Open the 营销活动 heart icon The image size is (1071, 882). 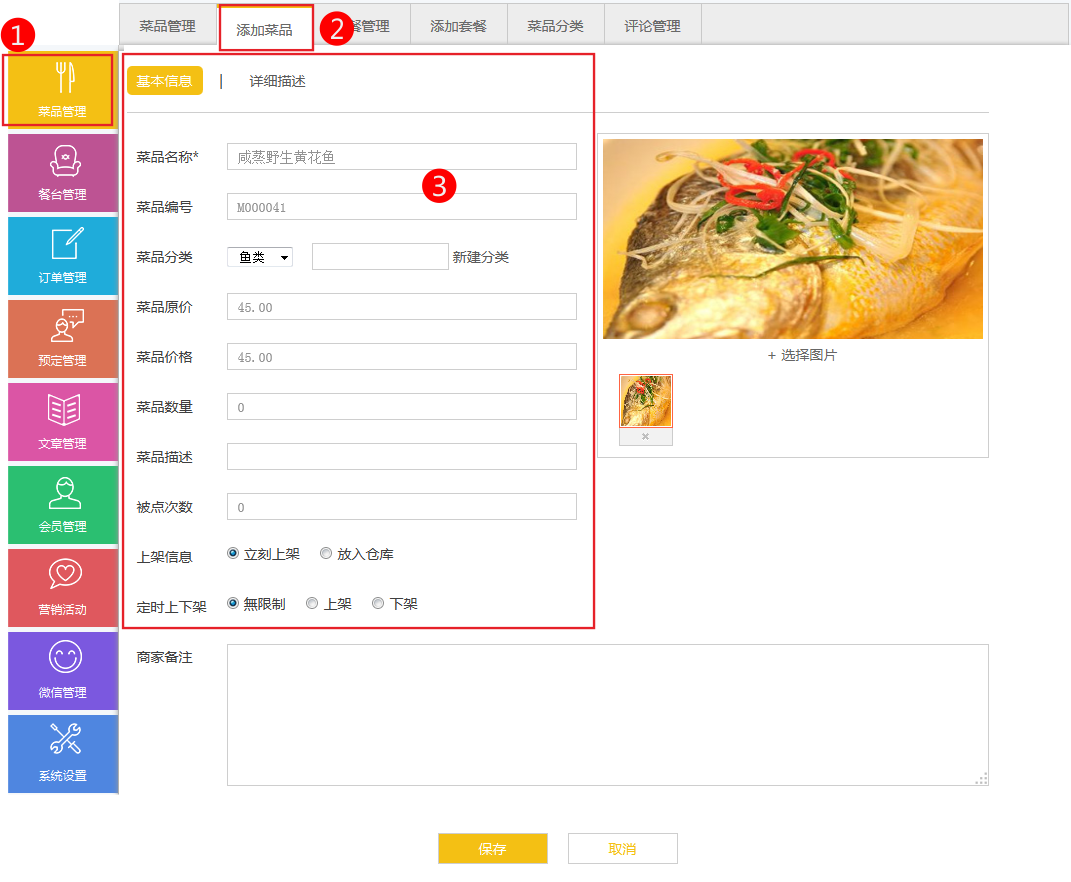point(63,577)
